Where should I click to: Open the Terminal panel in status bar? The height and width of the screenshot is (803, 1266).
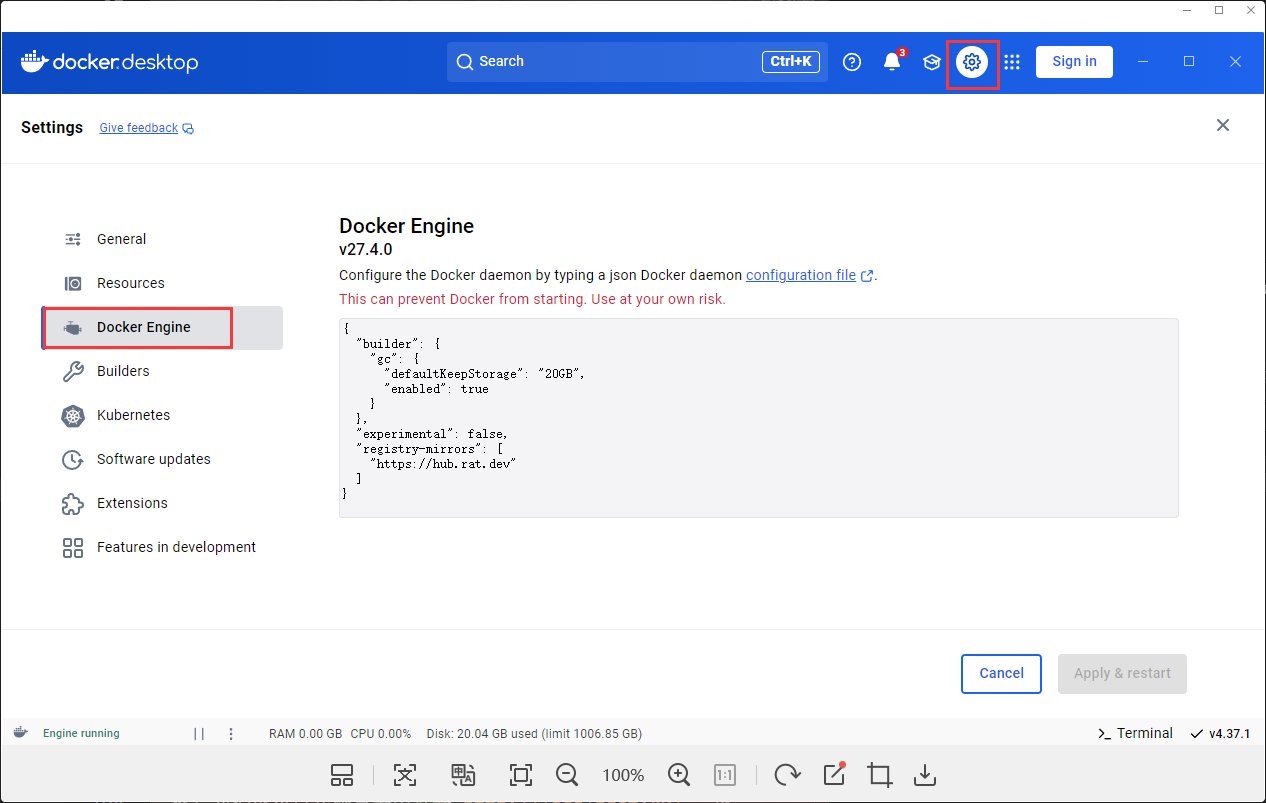point(1135,733)
